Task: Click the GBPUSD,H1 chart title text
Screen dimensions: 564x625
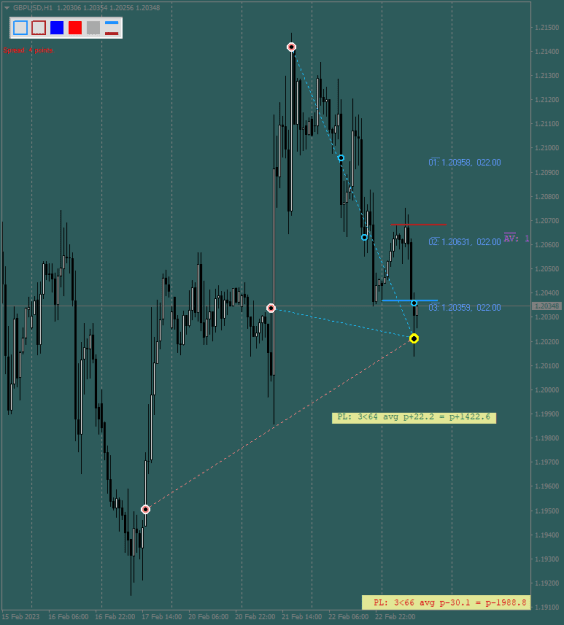Action: click(x=33, y=8)
